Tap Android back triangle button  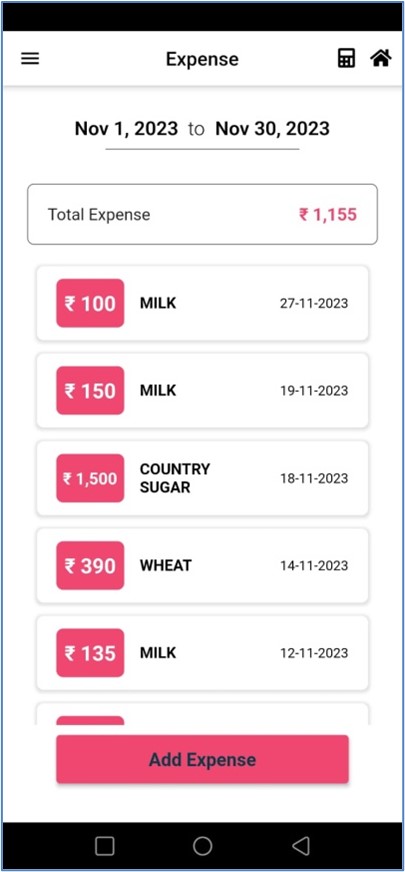[x=300, y=846]
